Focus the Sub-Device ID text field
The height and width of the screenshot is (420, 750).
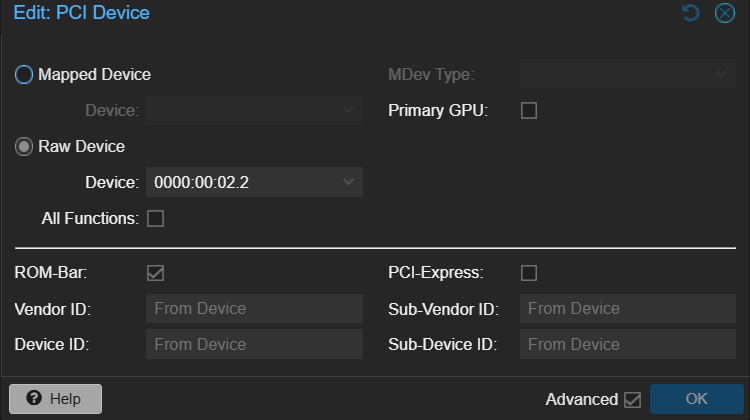click(627, 345)
